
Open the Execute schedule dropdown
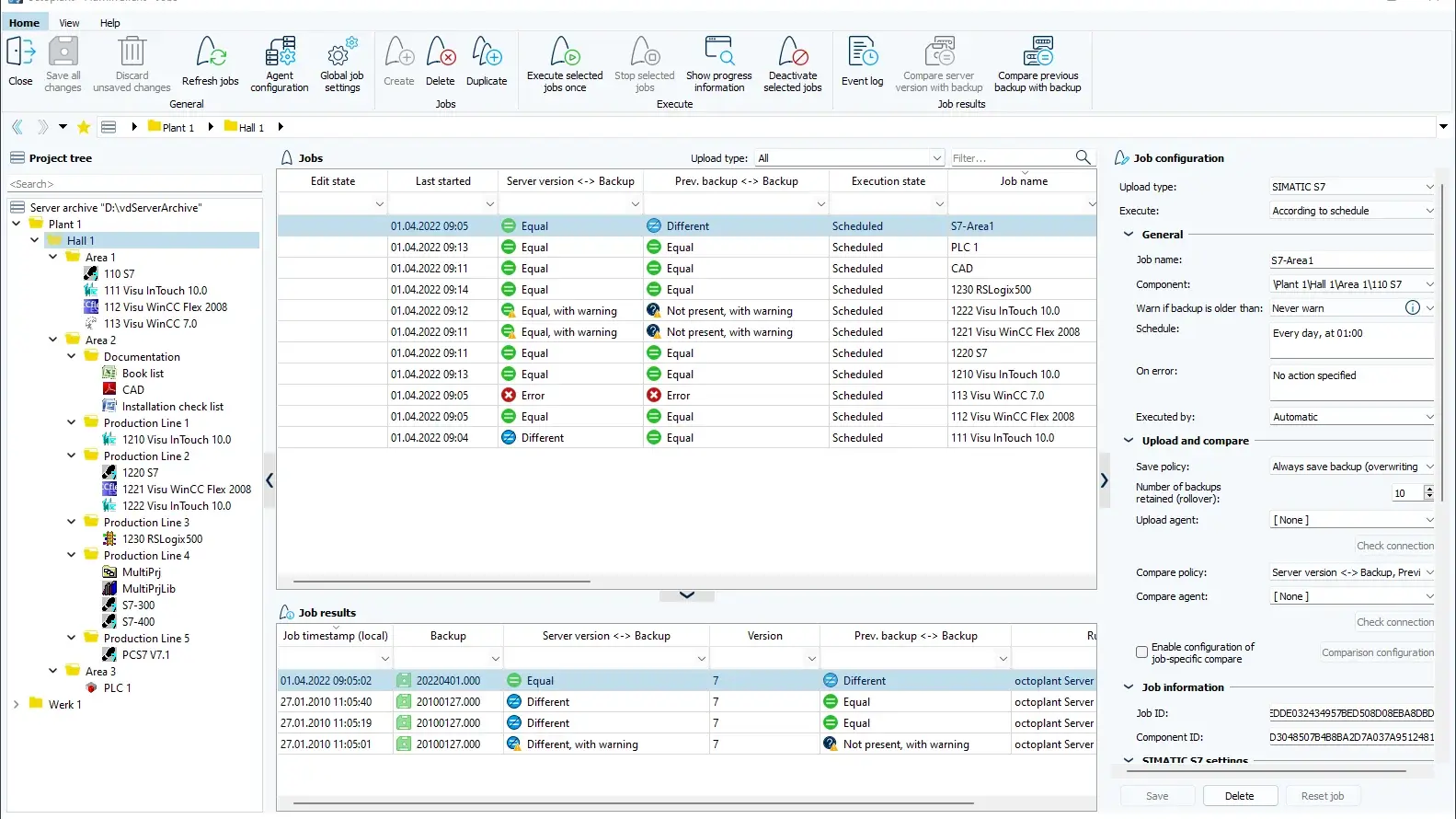coord(1352,211)
